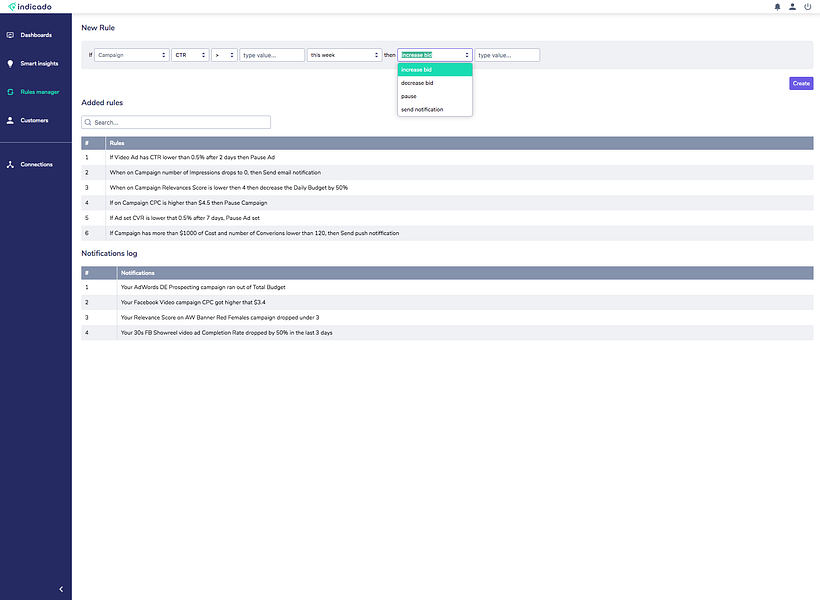Click the search magnifier icon
This screenshot has height=600, width=820.
click(88, 122)
